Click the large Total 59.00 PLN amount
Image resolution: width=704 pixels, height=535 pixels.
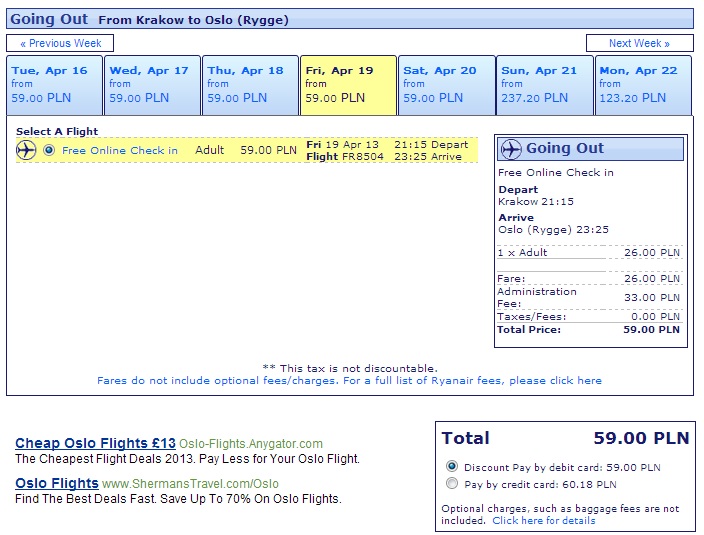pos(641,438)
